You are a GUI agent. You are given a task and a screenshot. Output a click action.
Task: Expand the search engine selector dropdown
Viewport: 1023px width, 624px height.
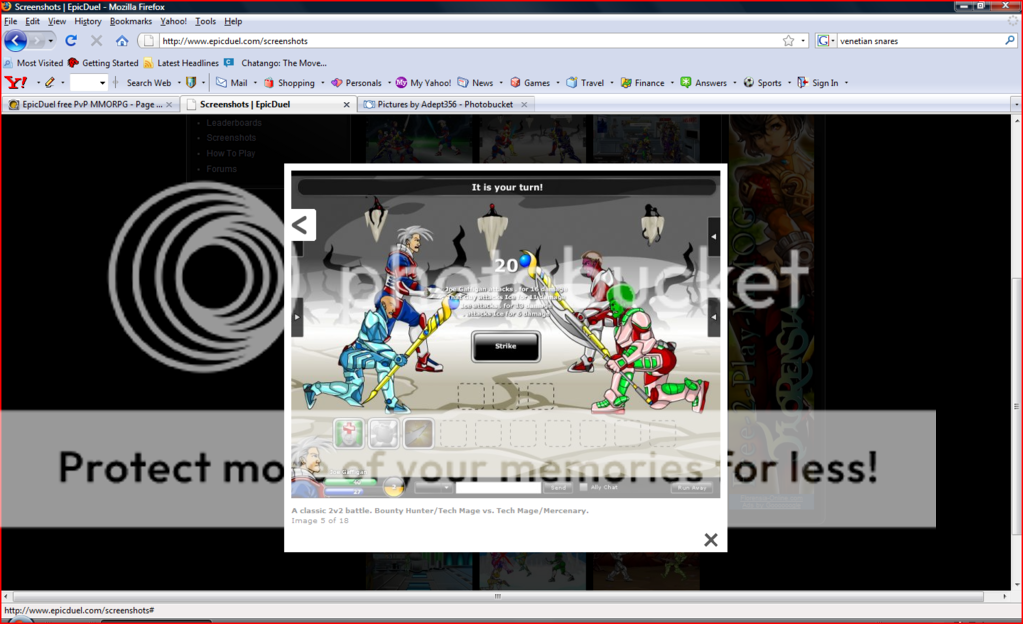pyautogui.click(x=826, y=41)
